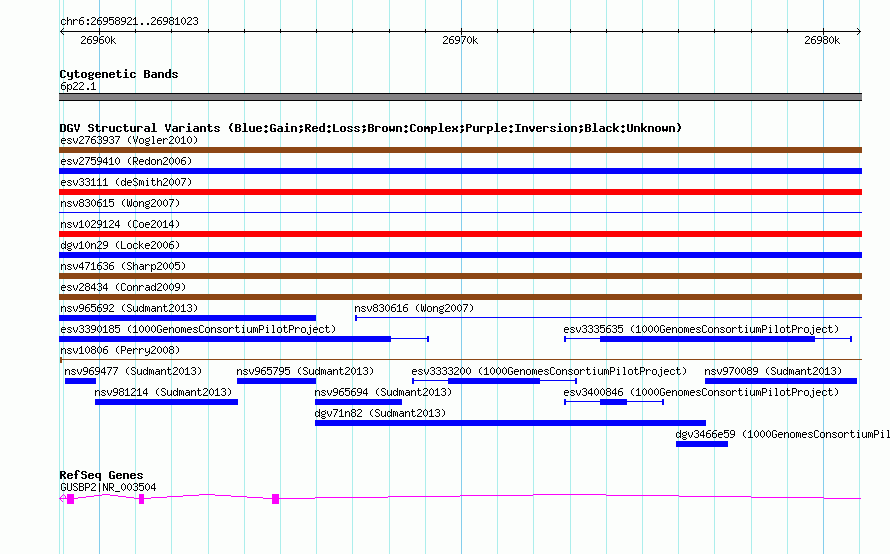Open the esv3333200 variant blue bar
The height and width of the screenshot is (554, 890).
tap(494, 381)
